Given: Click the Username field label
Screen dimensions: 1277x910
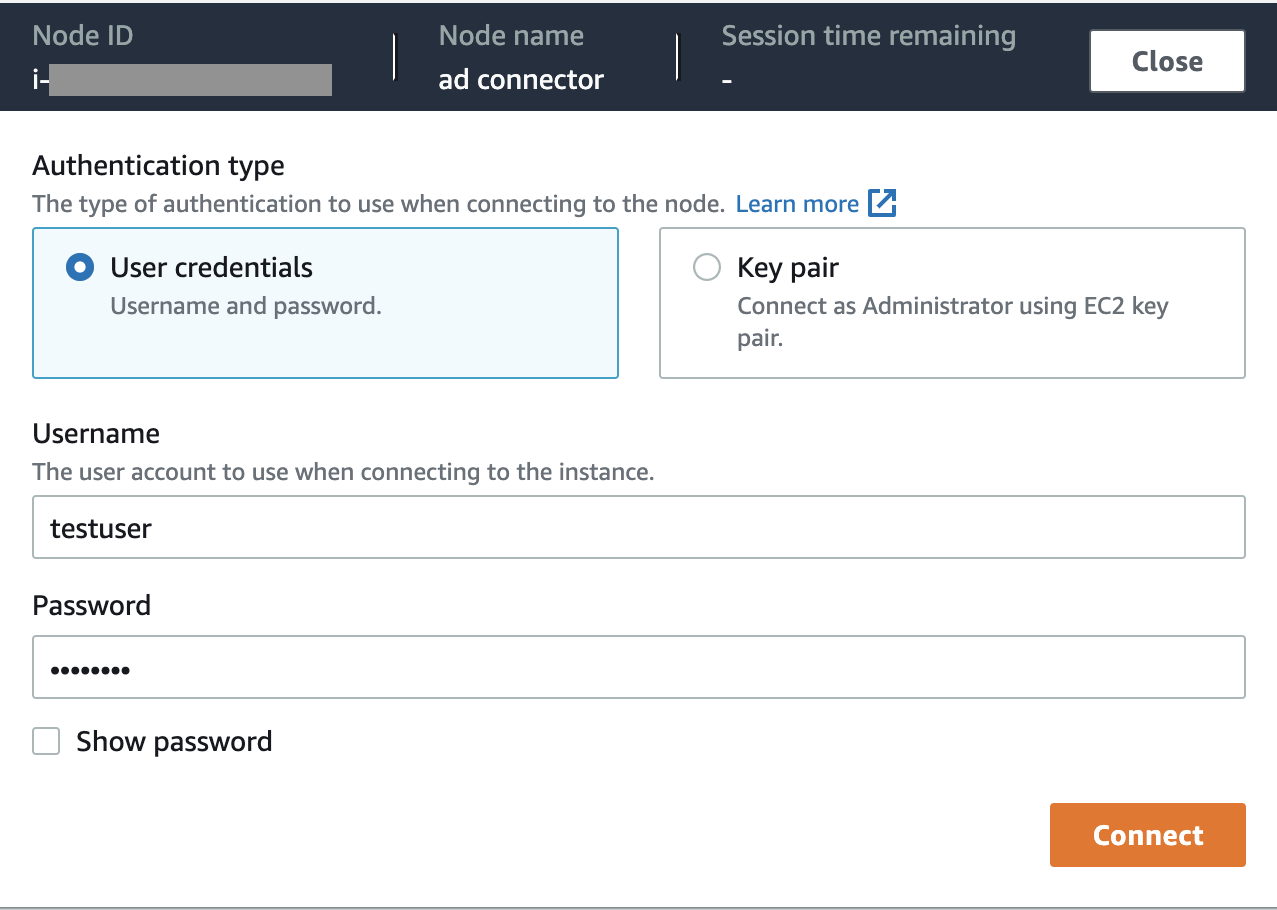Looking at the screenshot, I should 96,433.
